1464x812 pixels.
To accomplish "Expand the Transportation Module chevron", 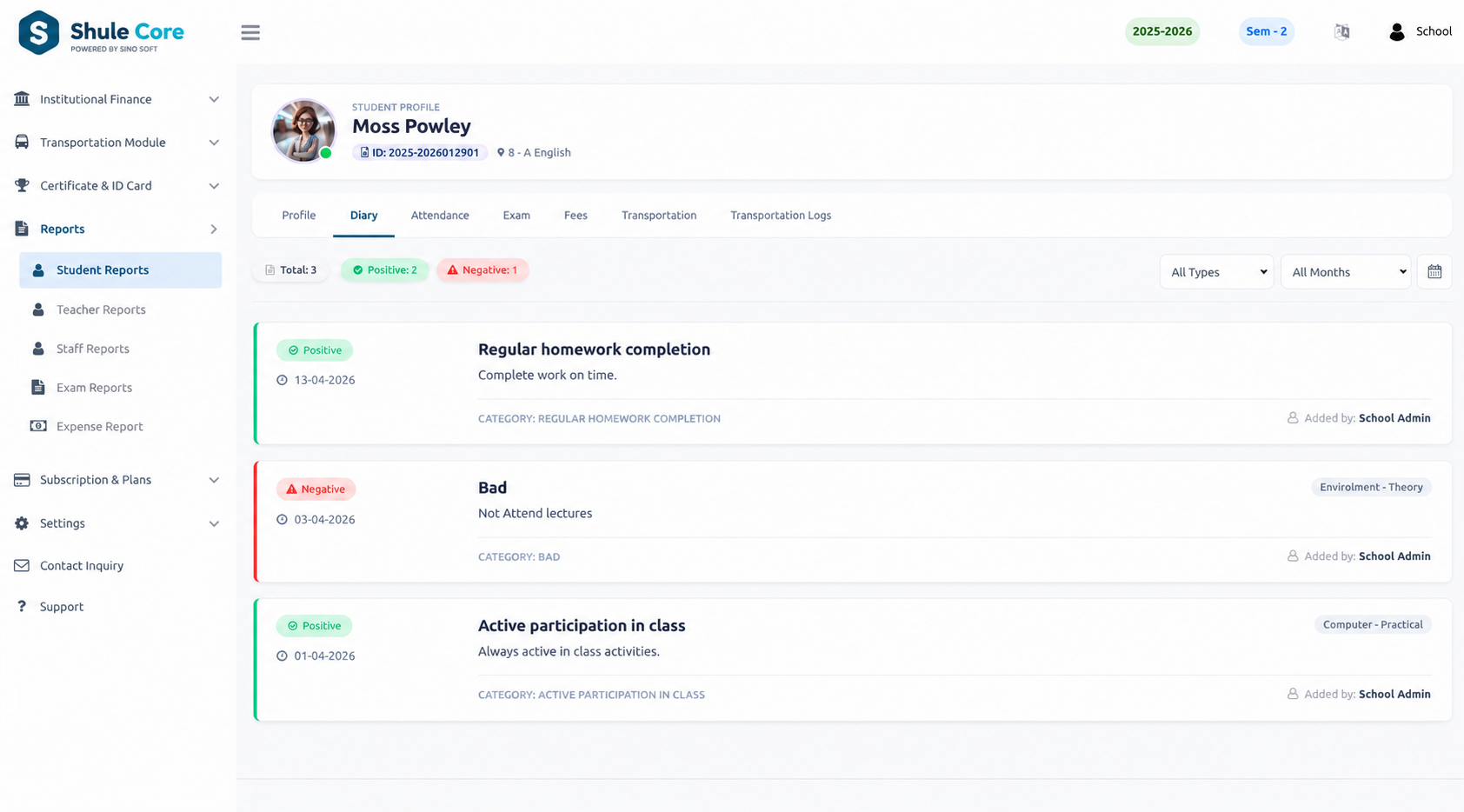I will click(x=214, y=143).
